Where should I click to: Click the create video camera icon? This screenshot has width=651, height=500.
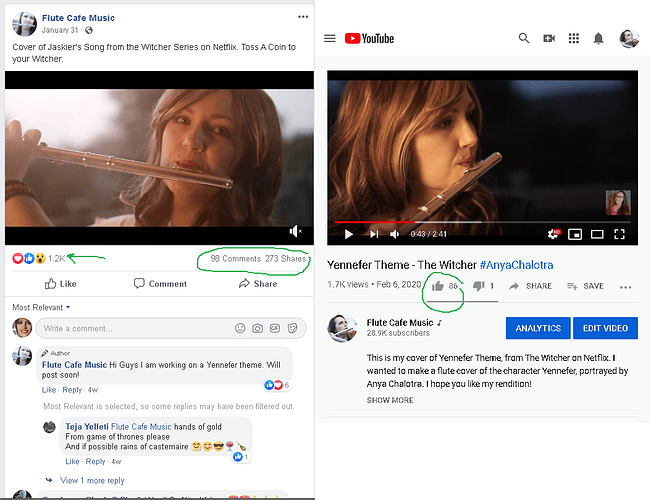click(x=549, y=39)
